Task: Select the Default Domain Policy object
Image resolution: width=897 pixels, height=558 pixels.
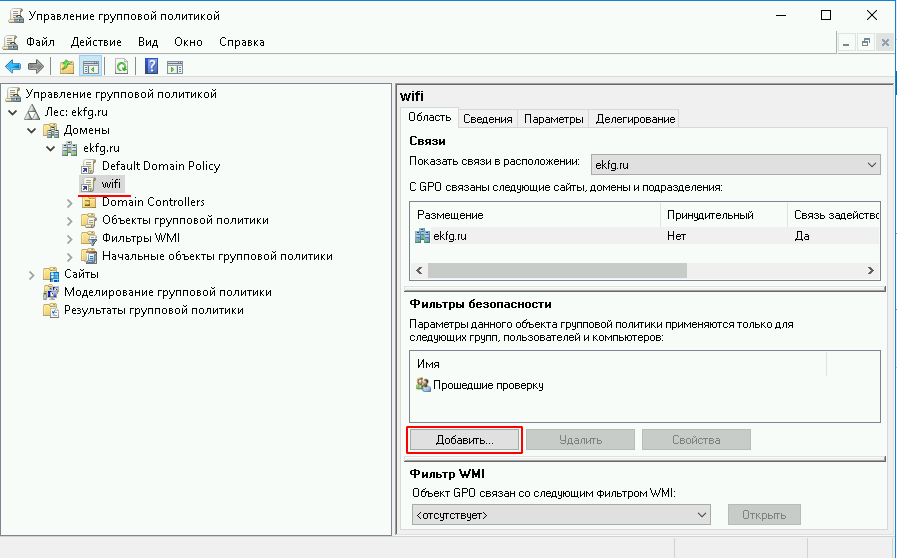Action: [160, 166]
